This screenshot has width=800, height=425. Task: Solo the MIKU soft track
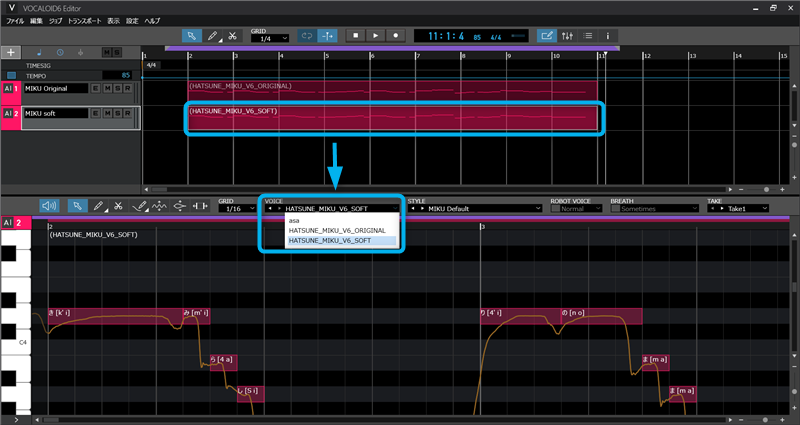(117, 113)
